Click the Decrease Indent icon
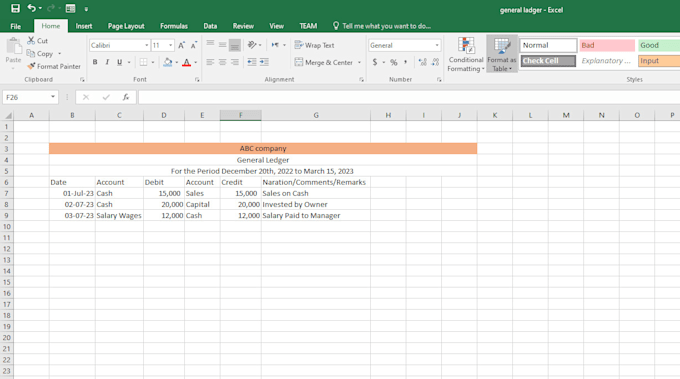Viewport: 680px width, 379px height. pos(252,62)
